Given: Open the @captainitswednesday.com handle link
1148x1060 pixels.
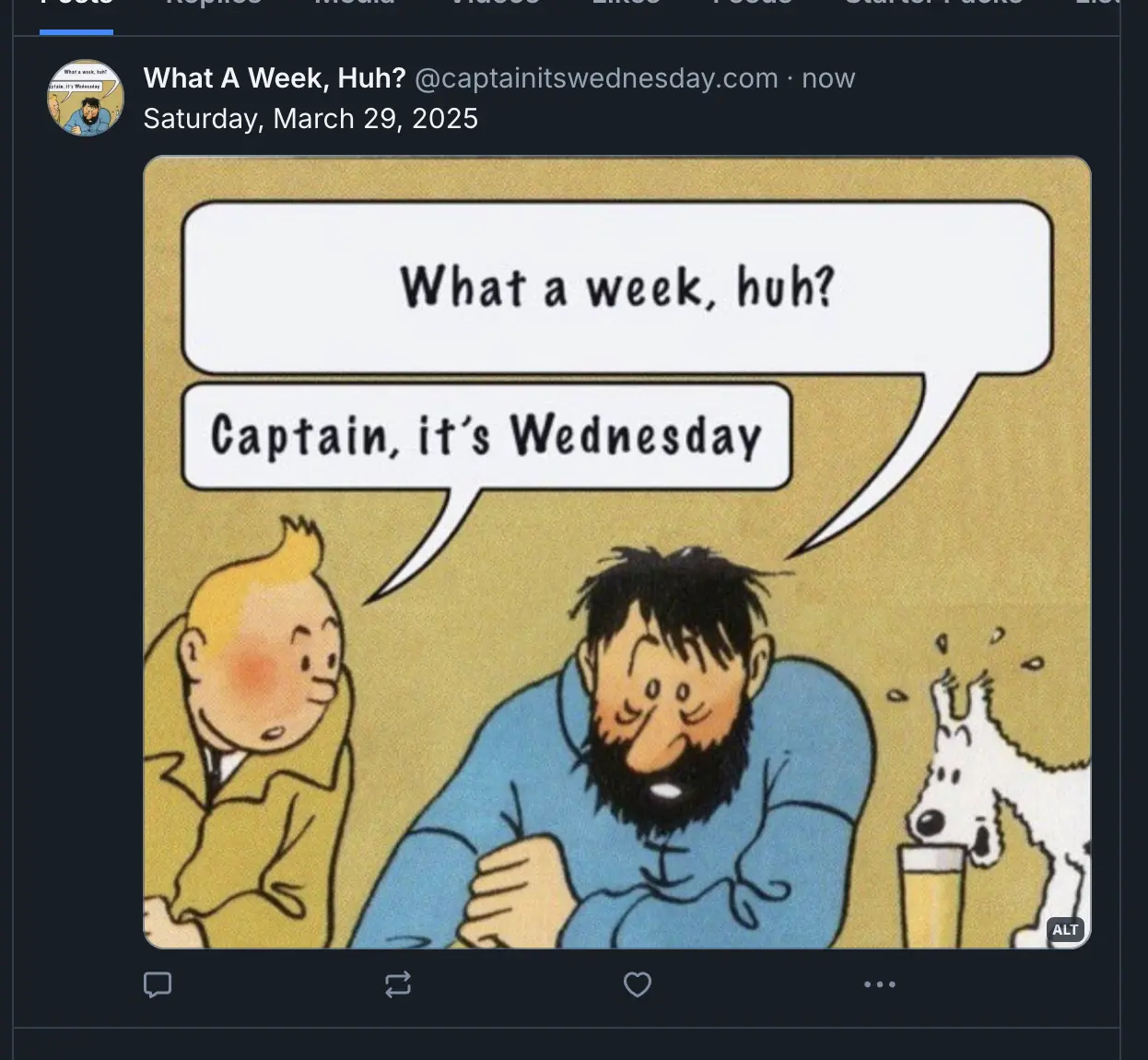Looking at the screenshot, I should point(597,78).
